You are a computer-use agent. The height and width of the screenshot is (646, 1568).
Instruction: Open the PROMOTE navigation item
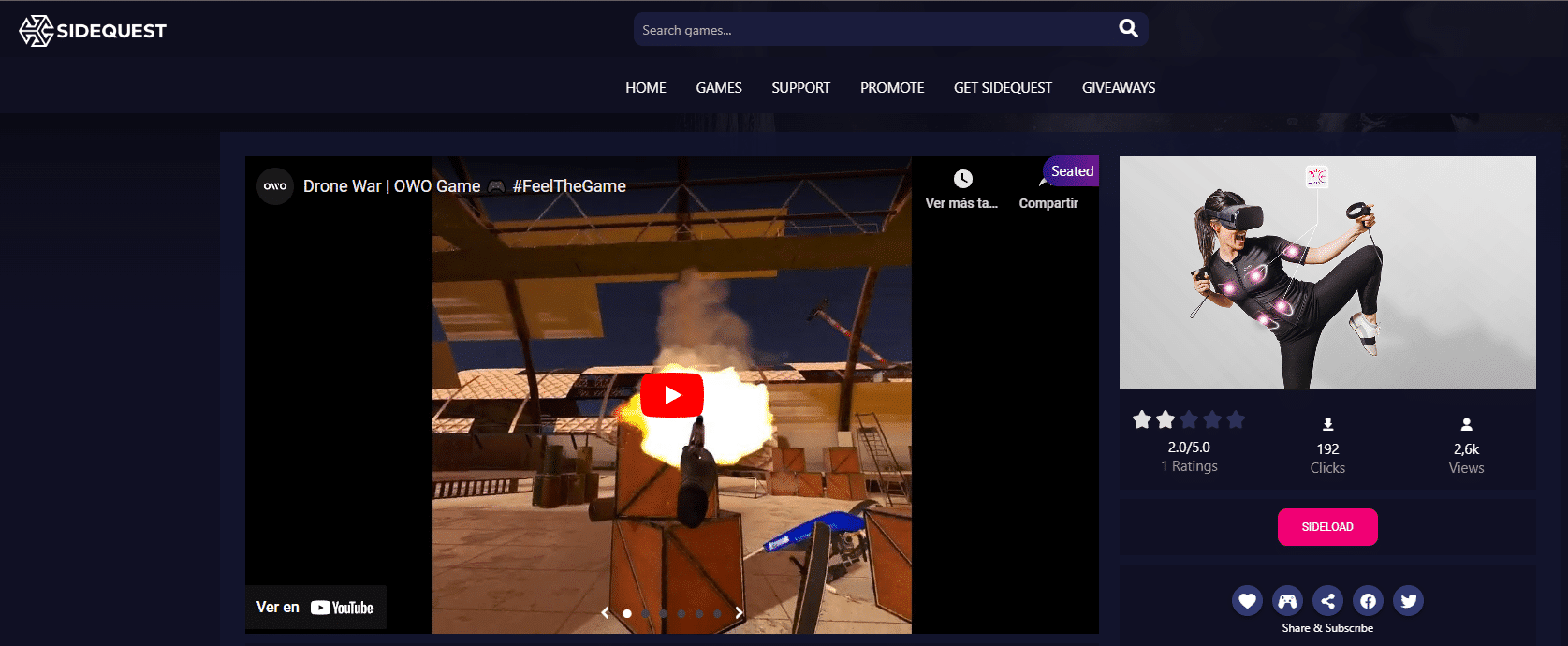click(892, 88)
